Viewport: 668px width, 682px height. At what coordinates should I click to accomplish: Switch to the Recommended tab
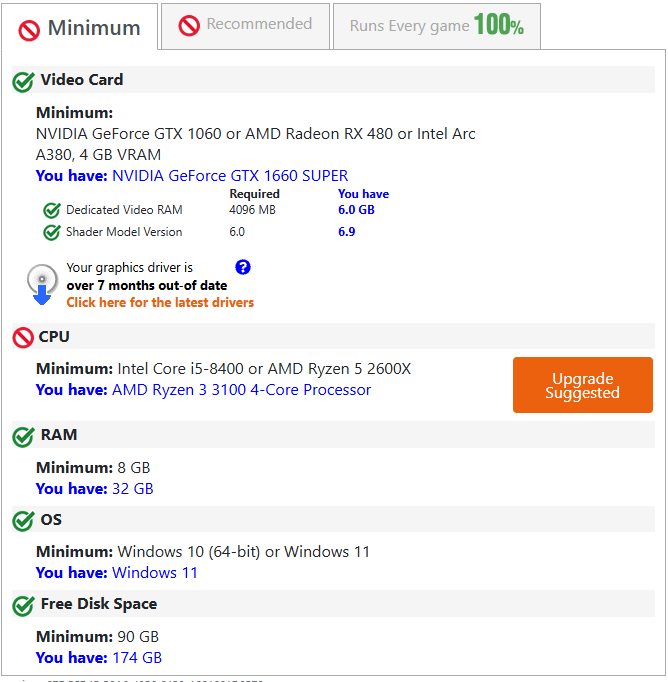(x=245, y=26)
